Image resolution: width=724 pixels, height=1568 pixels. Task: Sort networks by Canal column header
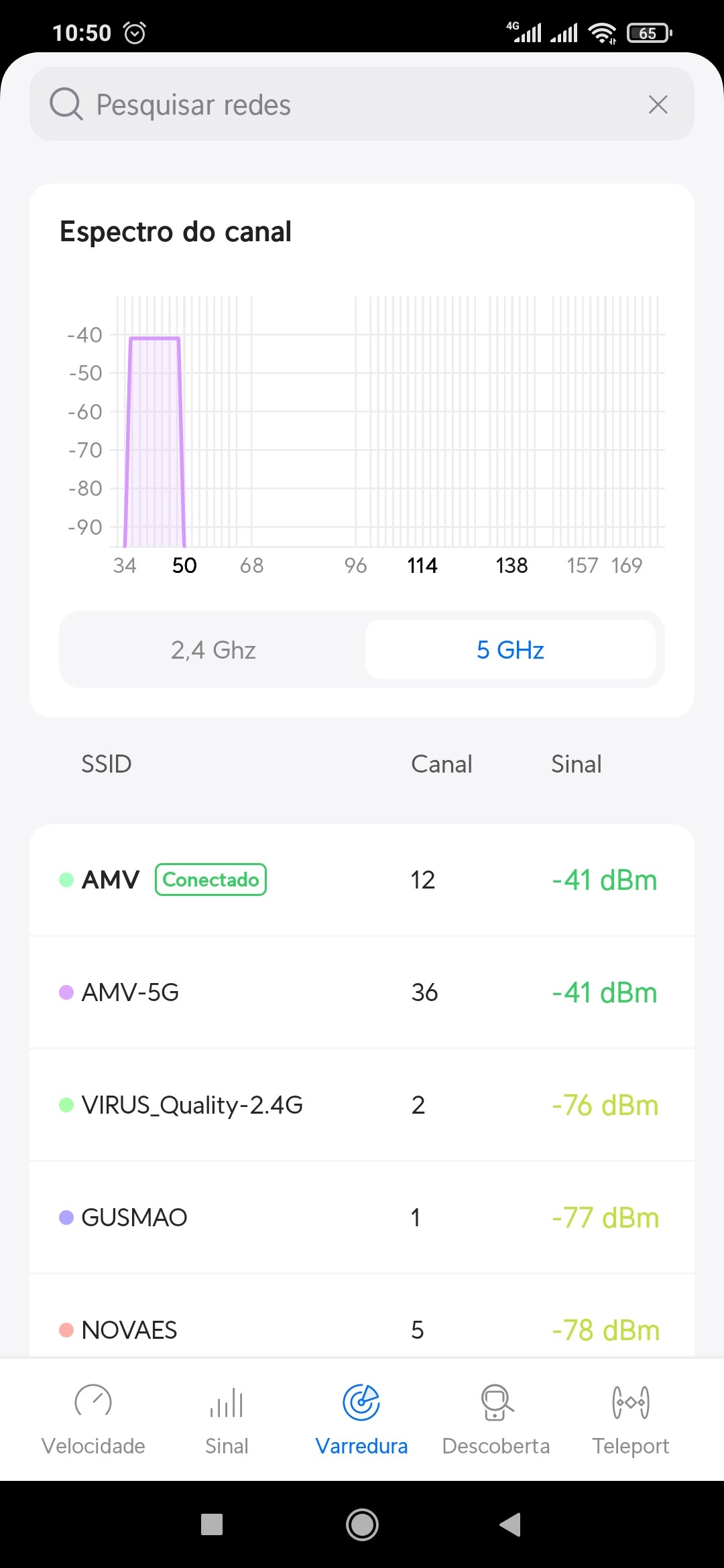coord(441,764)
